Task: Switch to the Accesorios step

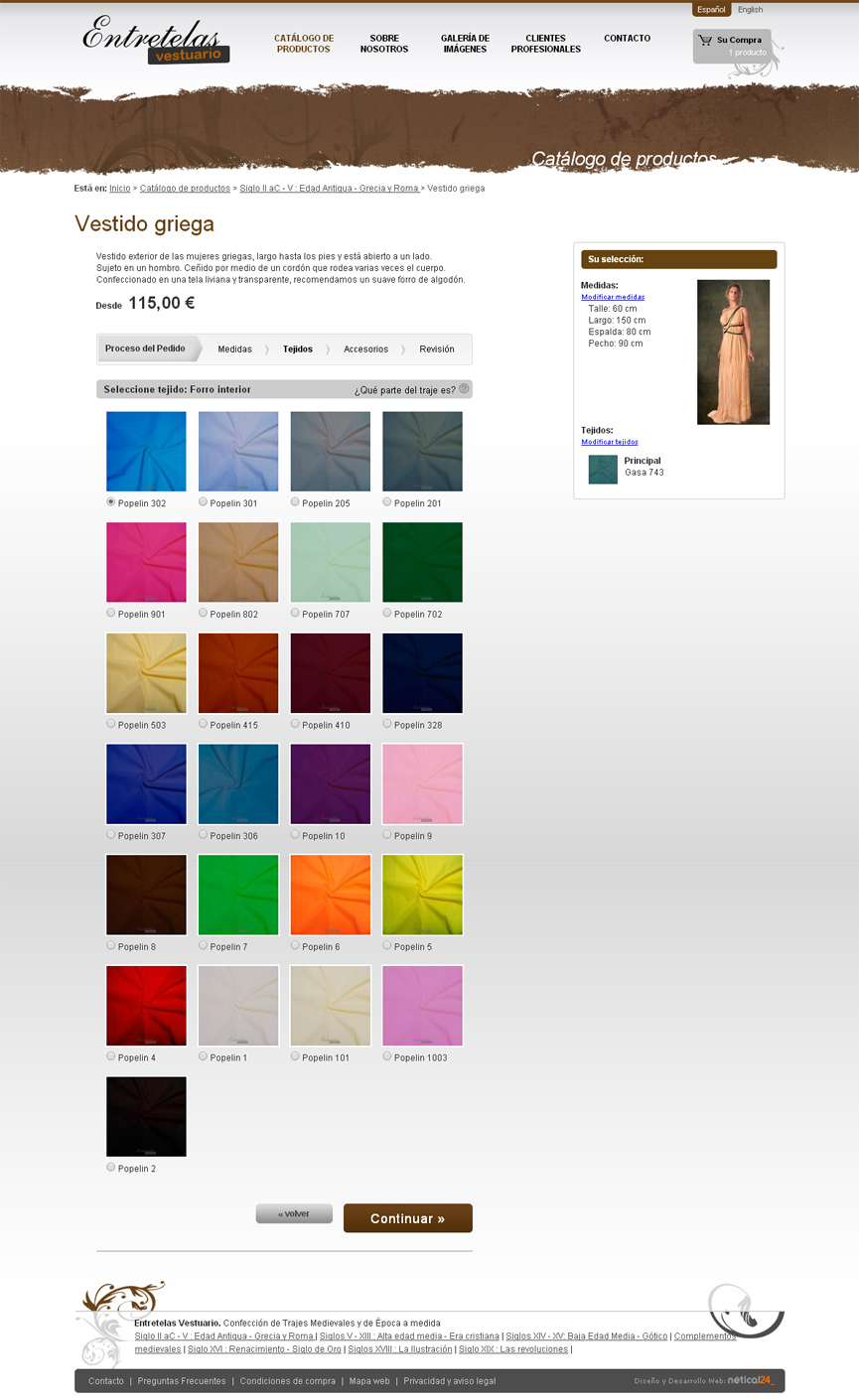Action: [365, 350]
